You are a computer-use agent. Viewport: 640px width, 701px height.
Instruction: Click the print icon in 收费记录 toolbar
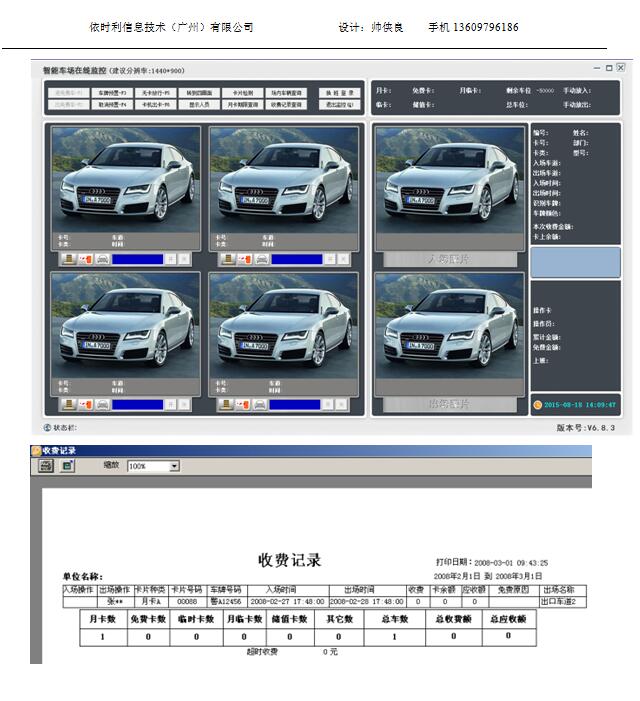(46, 466)
